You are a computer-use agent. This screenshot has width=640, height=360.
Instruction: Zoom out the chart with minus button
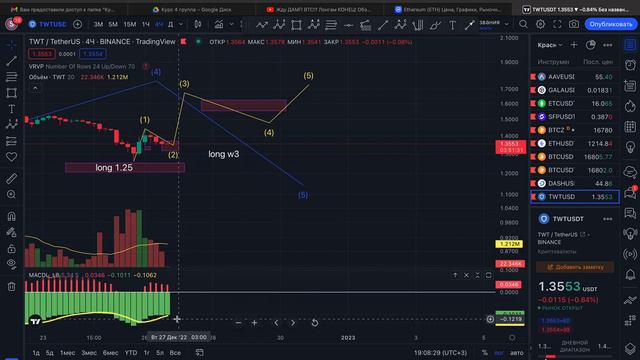click(x=238, y=323)
